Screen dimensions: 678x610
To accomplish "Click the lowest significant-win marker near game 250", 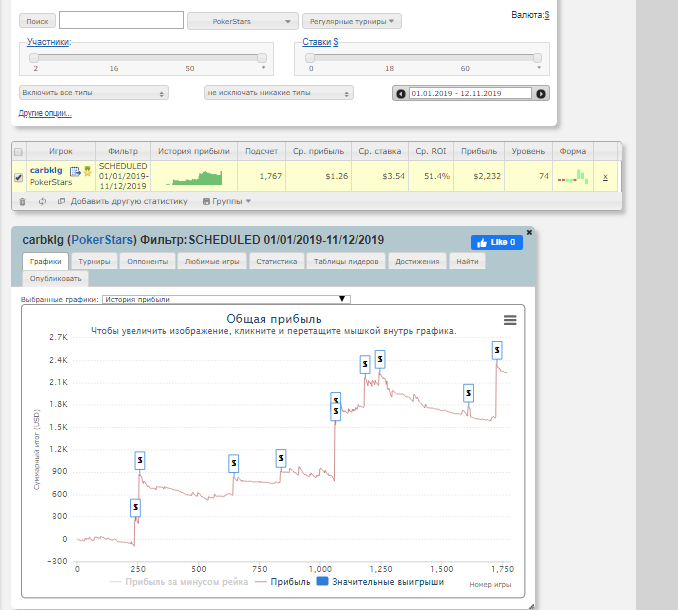I will 135,508.
